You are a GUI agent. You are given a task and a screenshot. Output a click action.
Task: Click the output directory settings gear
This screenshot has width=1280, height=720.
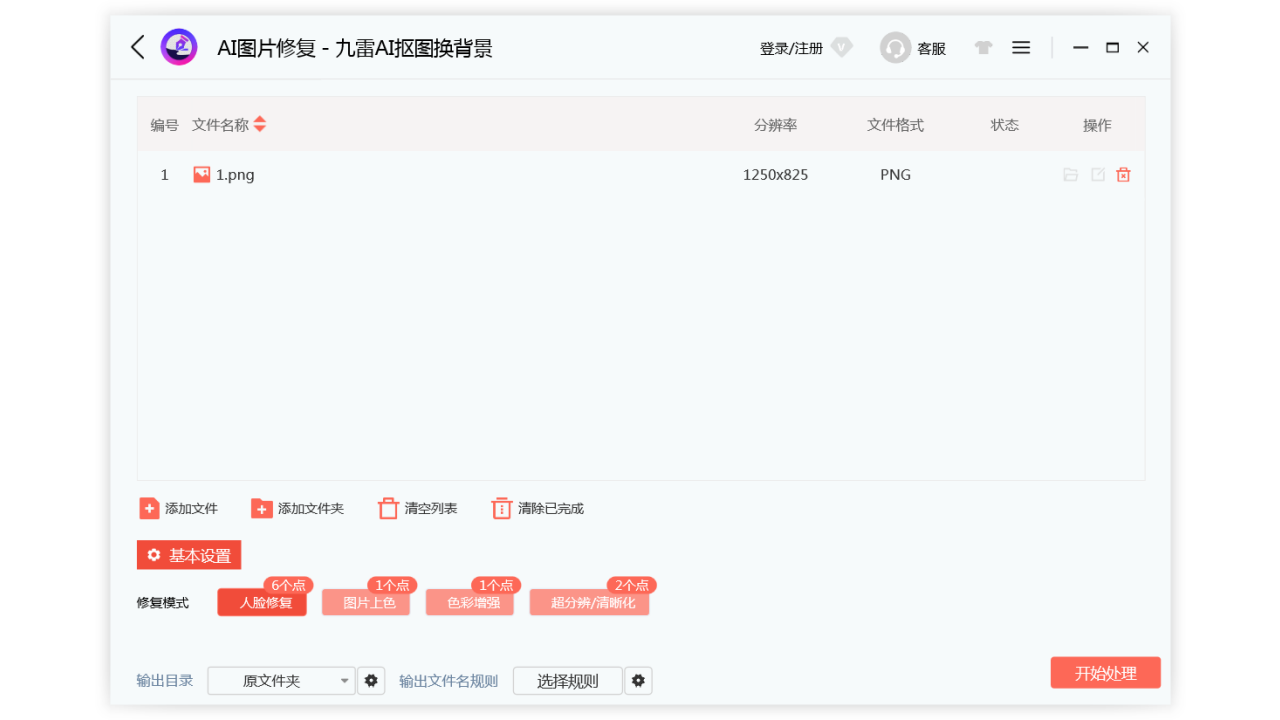point(371,680)
